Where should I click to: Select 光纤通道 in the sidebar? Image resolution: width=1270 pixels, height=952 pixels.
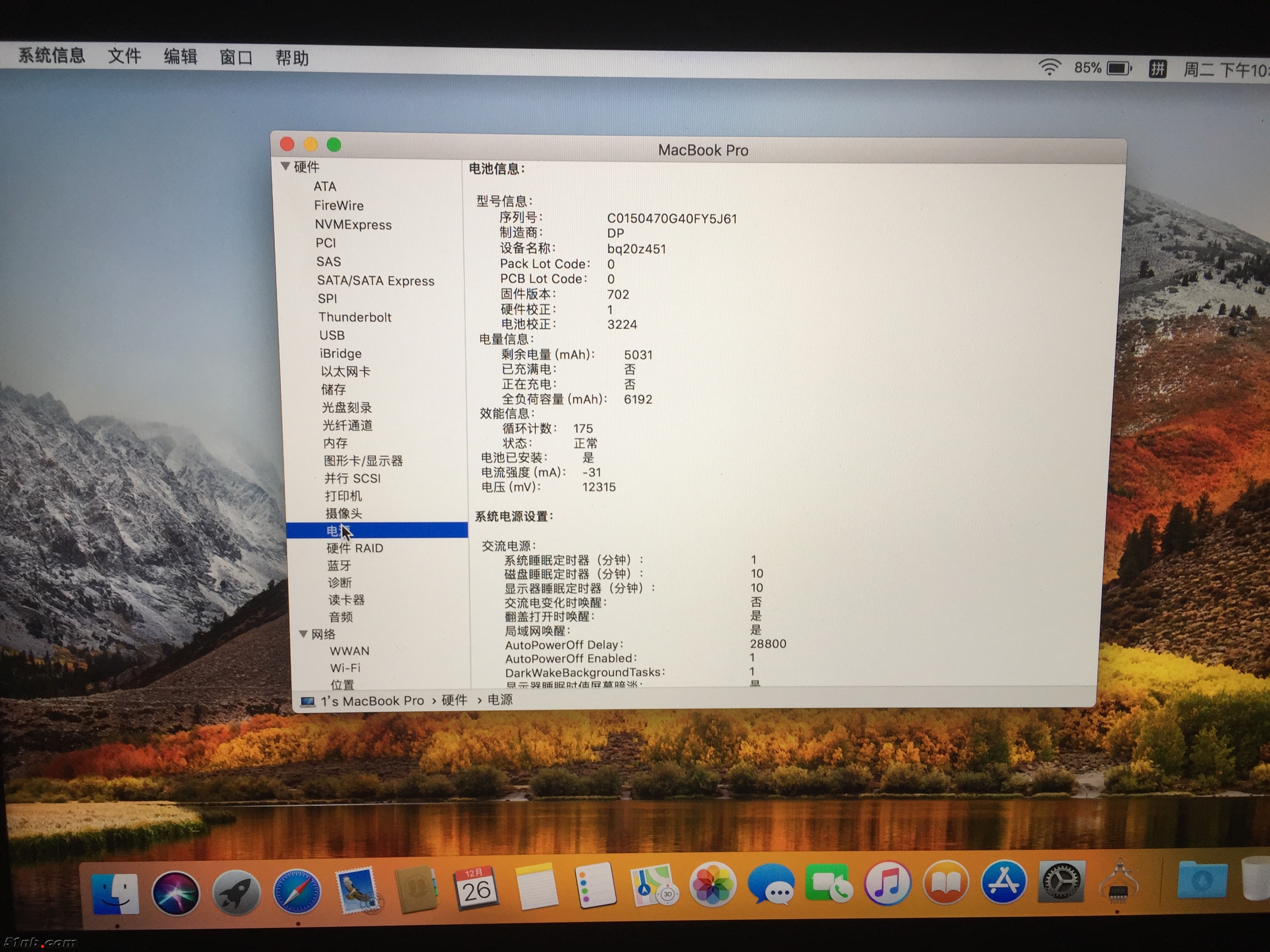347,425
